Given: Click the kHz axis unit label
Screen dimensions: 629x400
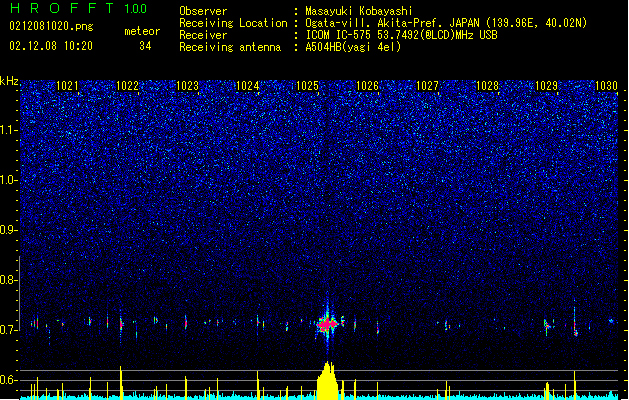Looking at the screenshot, I should pyautogui.click(x=9, y=81).
